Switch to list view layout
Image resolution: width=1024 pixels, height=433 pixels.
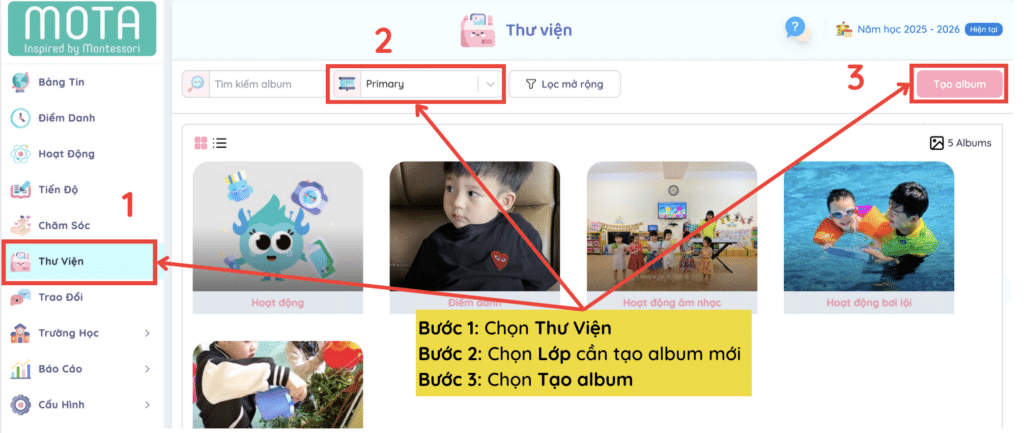(x=220, y=143)
